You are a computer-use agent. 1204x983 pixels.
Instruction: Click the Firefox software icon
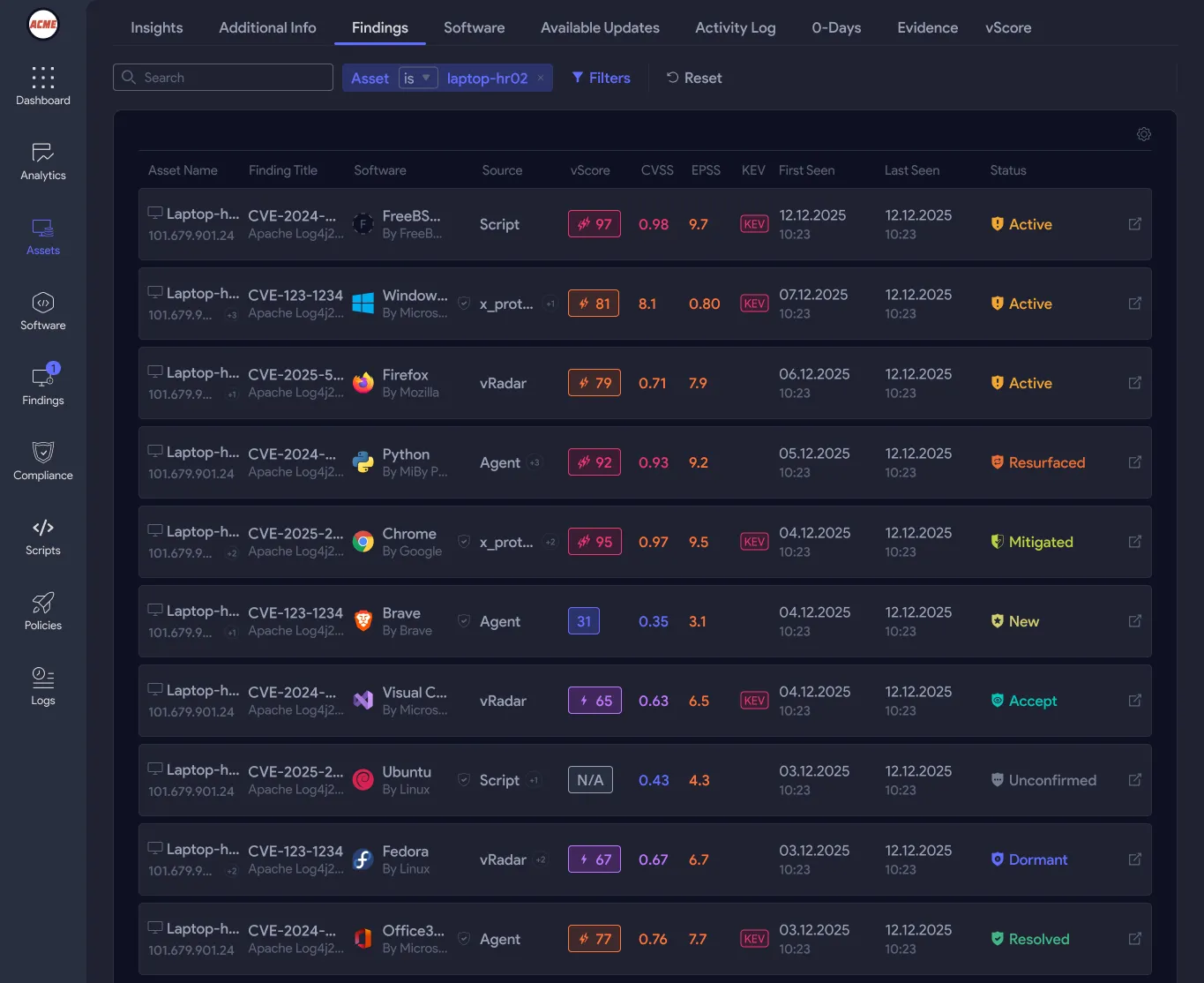pyautogui.click(x=363, y=383)
